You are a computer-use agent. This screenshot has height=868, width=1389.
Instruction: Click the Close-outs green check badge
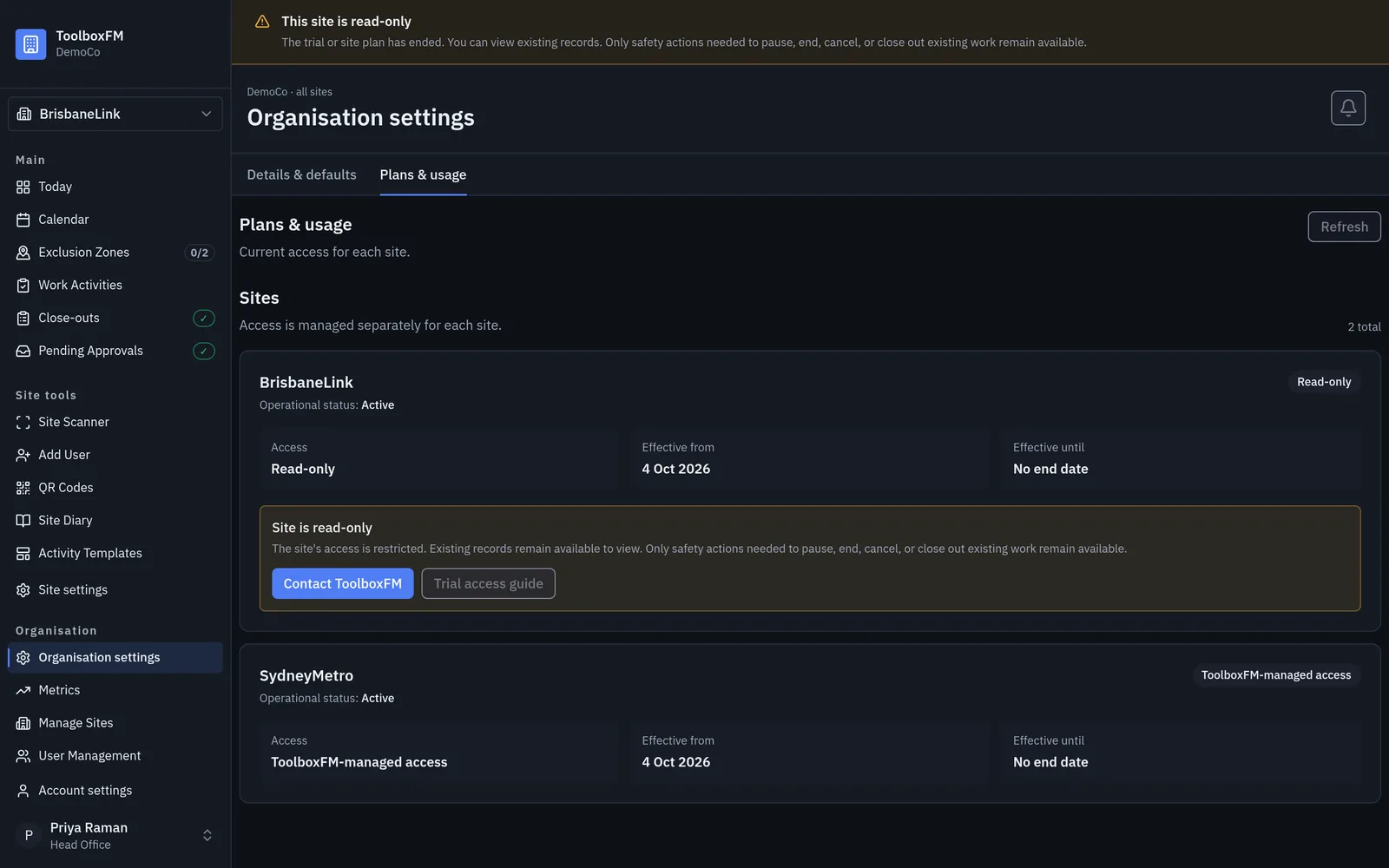[203, 319]
